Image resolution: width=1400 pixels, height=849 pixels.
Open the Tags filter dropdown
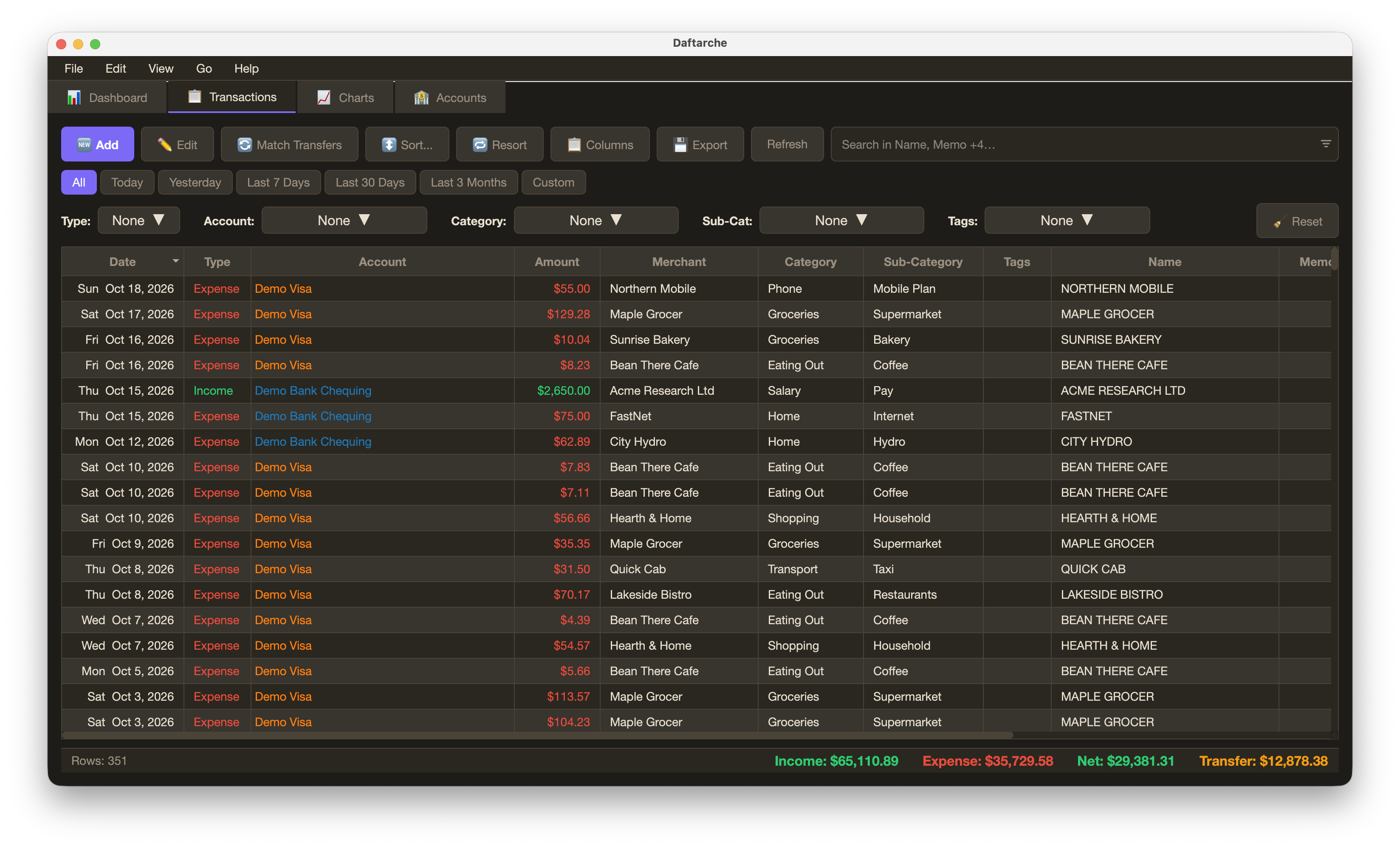[x=1067, y=221]
